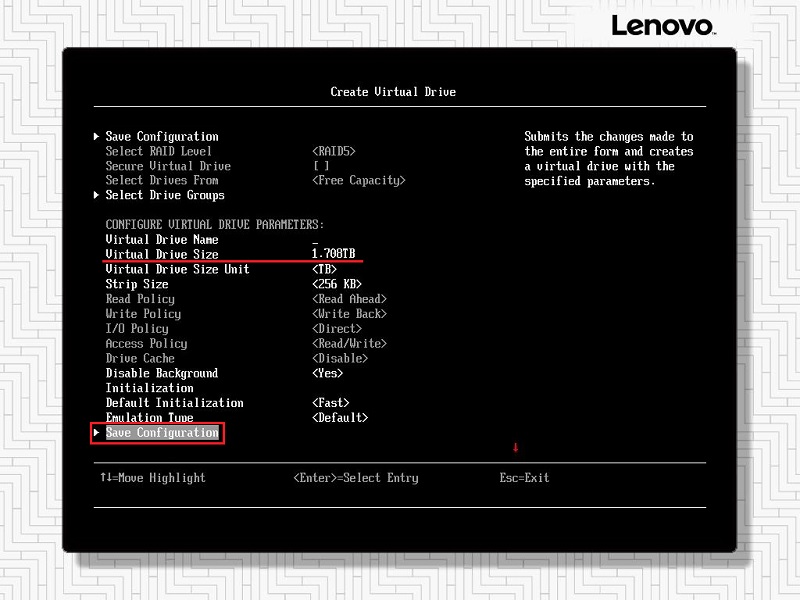The image size is (800, 600).
Task: Open the Write Back policy option
Action: [349, 314]
